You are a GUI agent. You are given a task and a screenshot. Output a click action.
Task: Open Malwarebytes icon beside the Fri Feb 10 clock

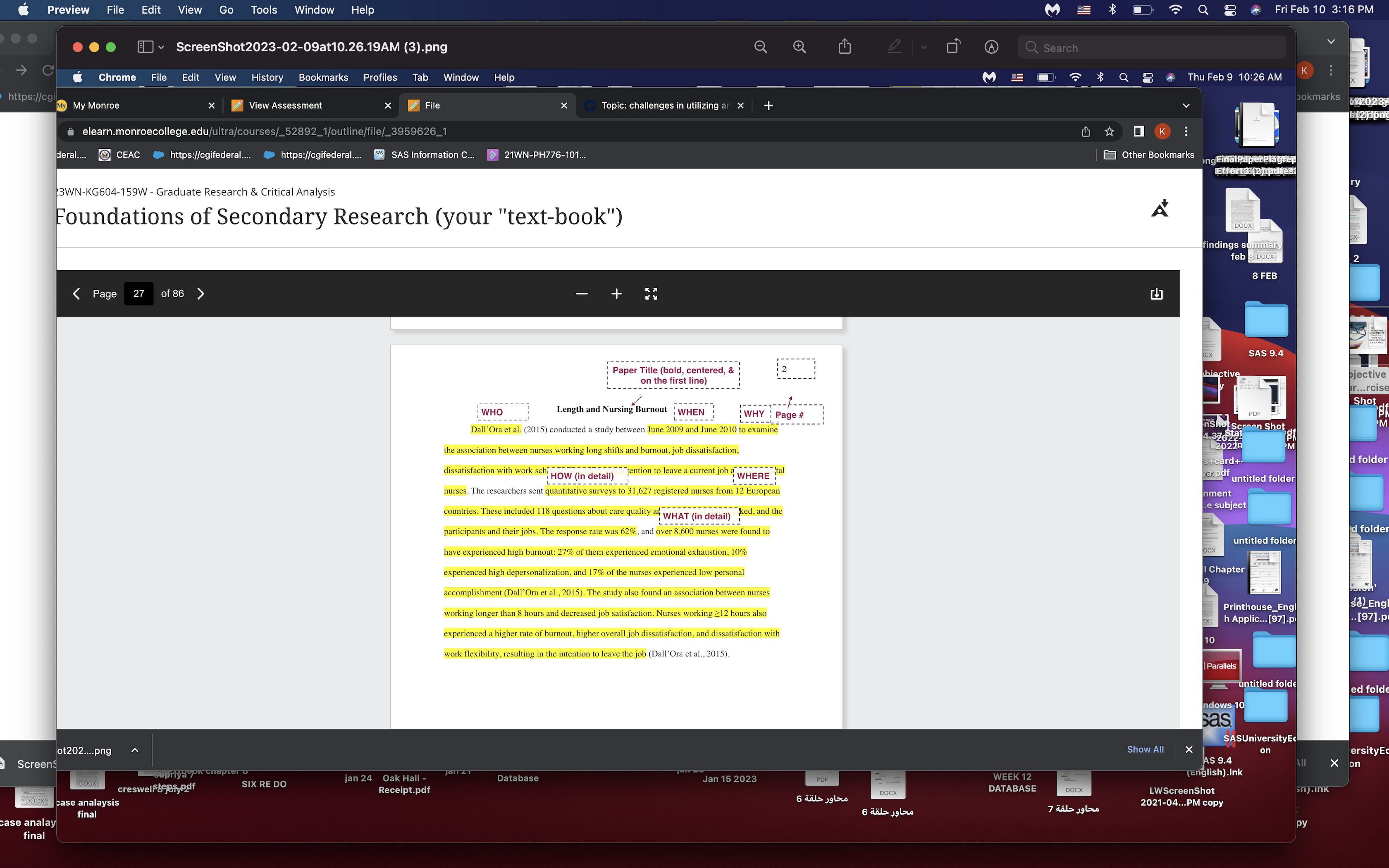point(1052,10)
